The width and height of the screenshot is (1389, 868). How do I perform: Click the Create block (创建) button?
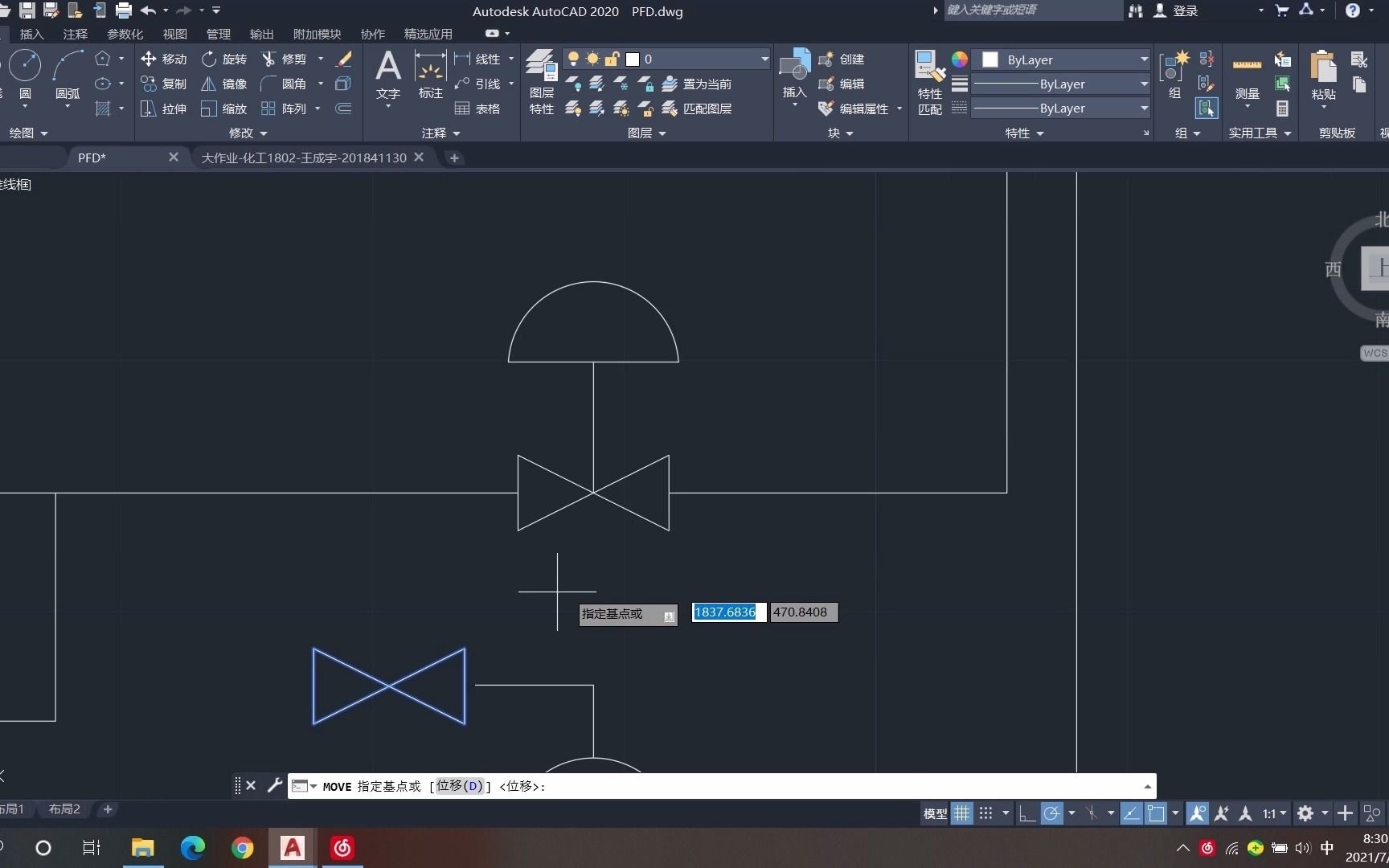841,59
